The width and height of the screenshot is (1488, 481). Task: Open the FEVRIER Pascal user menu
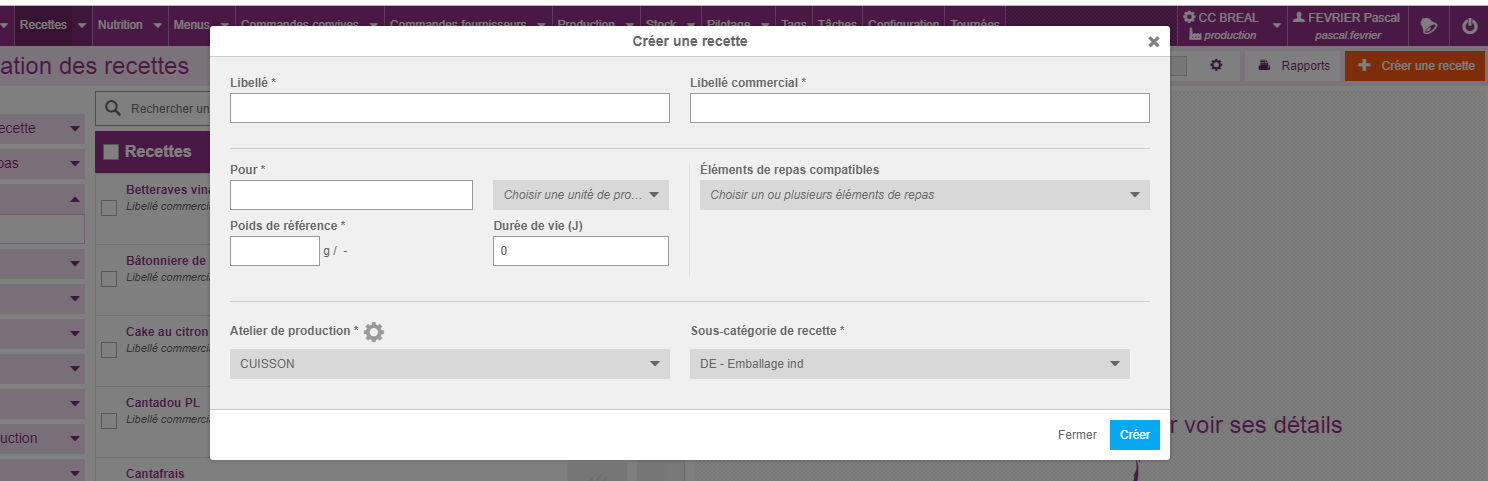pyautogui.click(x=1348, y=26)
